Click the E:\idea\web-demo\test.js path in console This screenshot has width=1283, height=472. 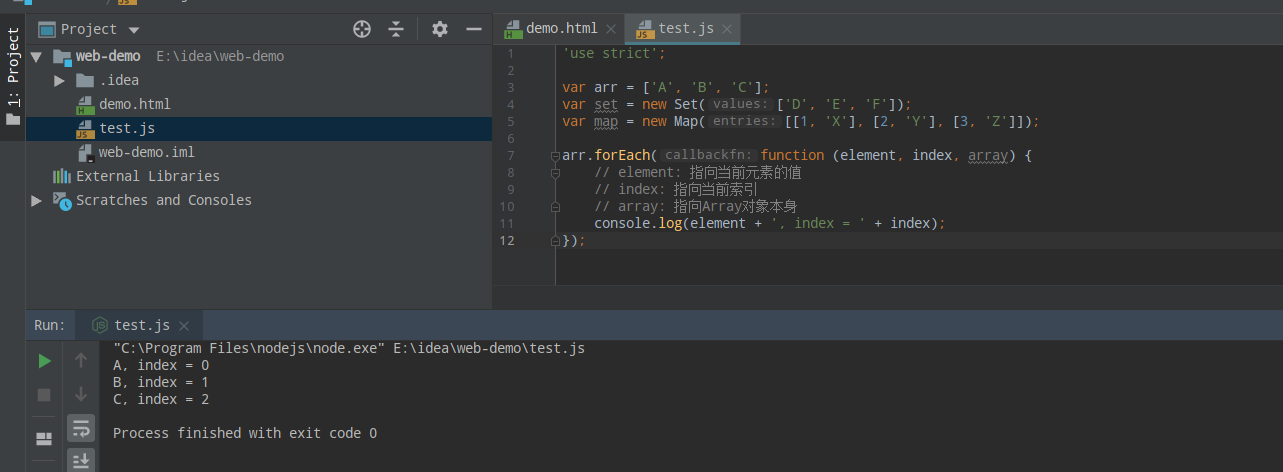[x=489, y=348]
